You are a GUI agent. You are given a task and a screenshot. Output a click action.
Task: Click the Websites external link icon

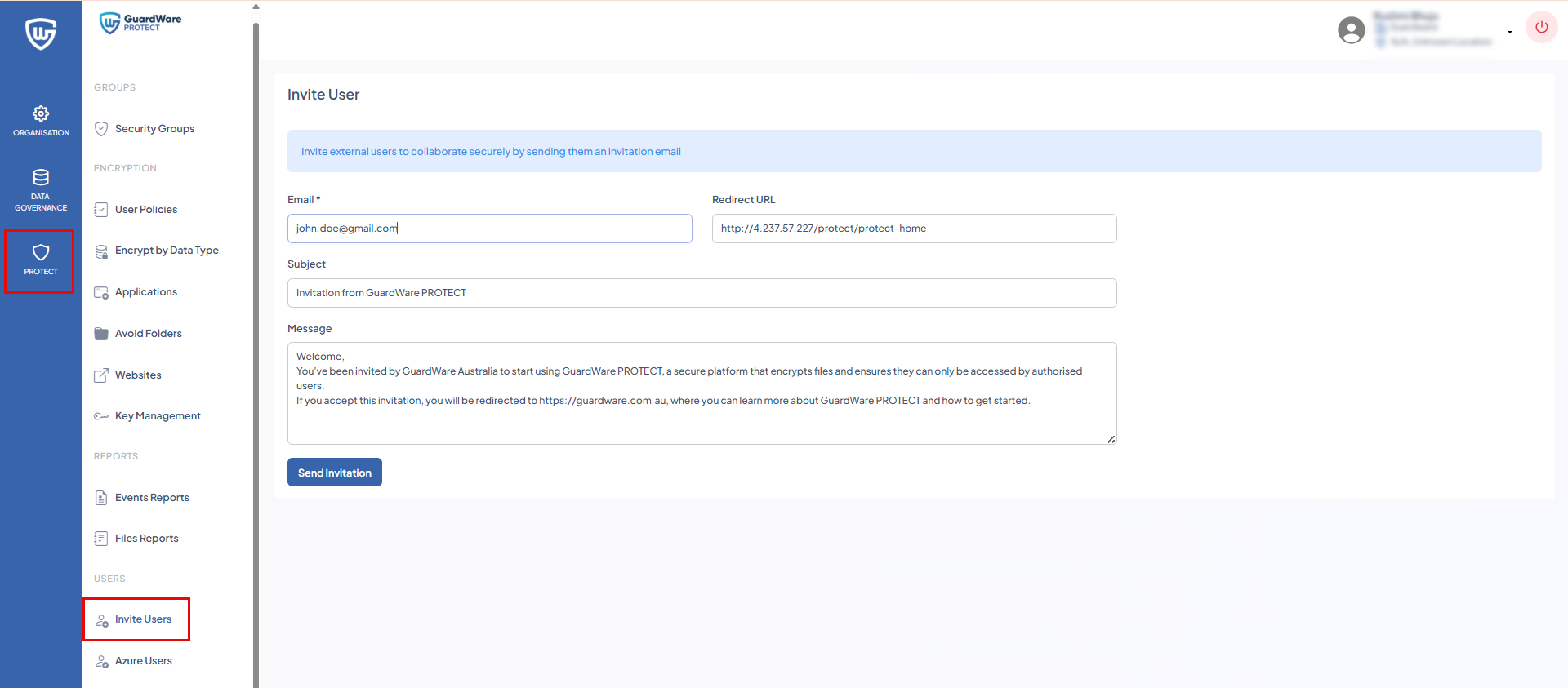coord(101,375)
